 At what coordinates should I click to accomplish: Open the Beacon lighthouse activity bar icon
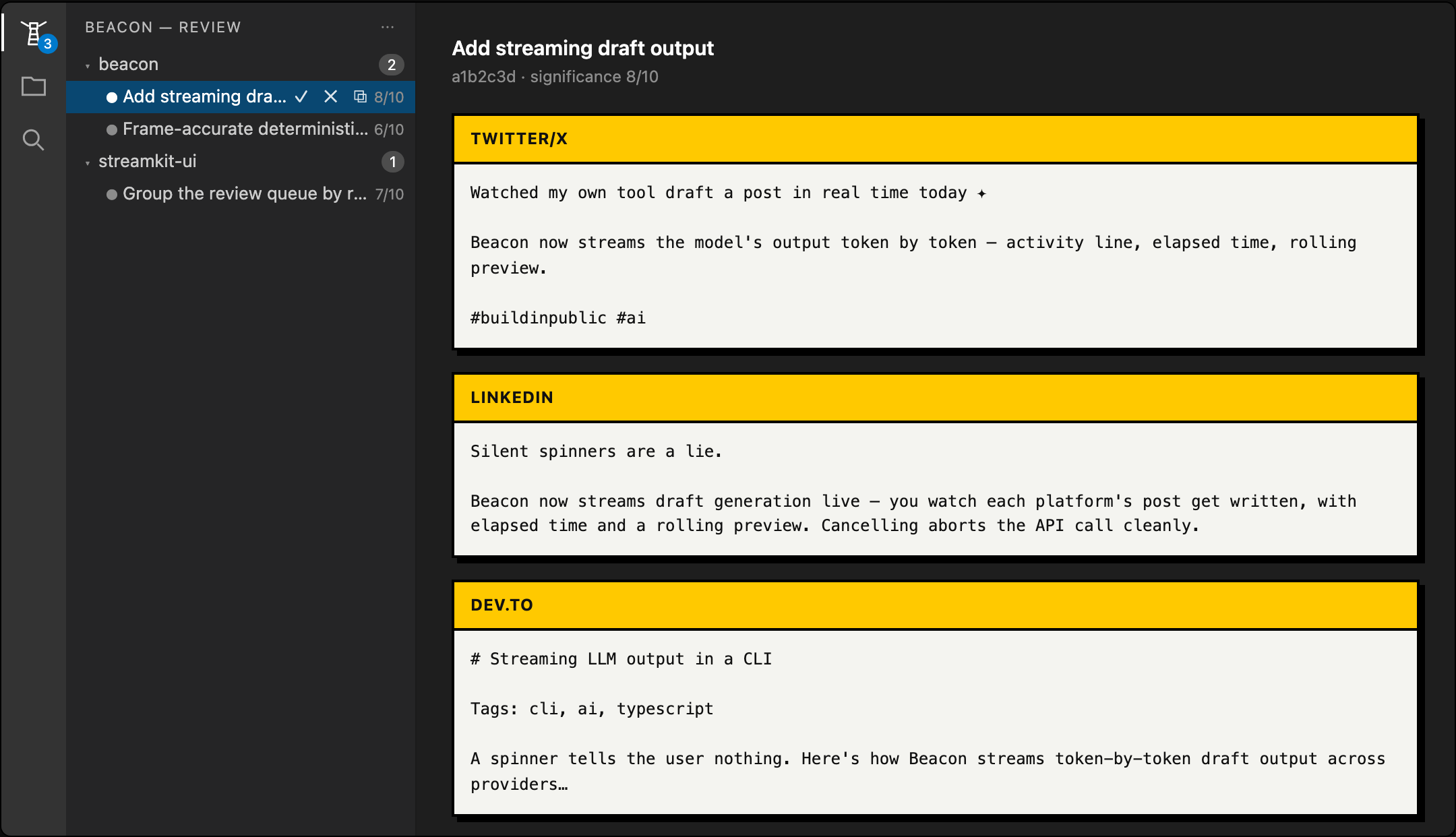pyautogui.click(x=33, y=32)
